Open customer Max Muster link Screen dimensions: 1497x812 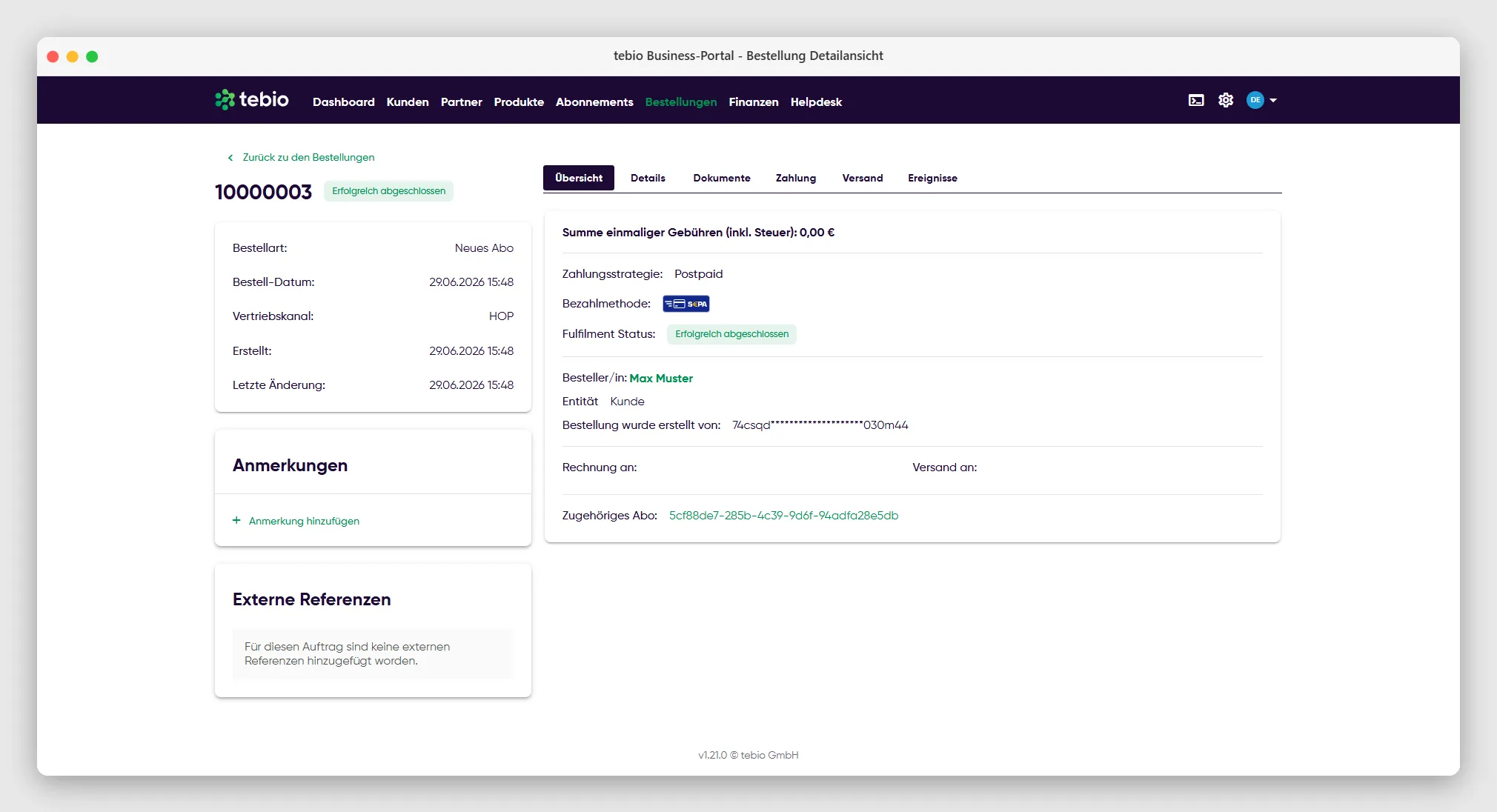coord(661,378)
